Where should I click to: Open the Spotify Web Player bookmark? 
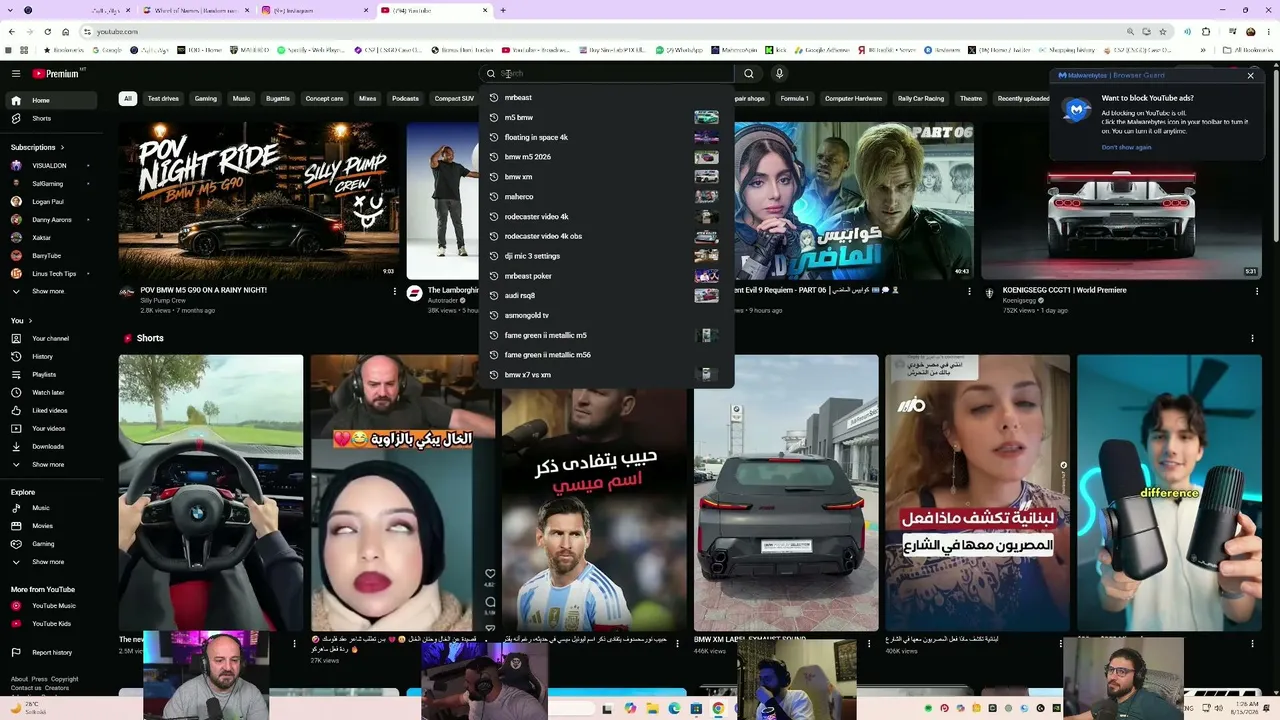(x=310, y=49)
